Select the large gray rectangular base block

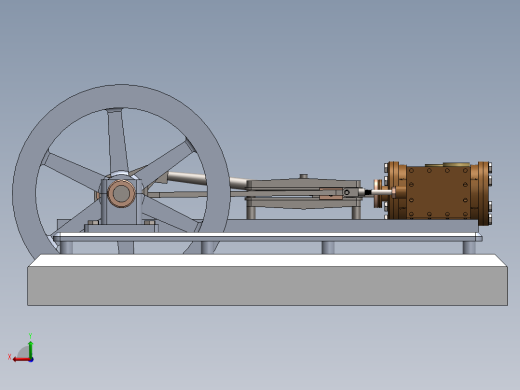coord(268,285)
